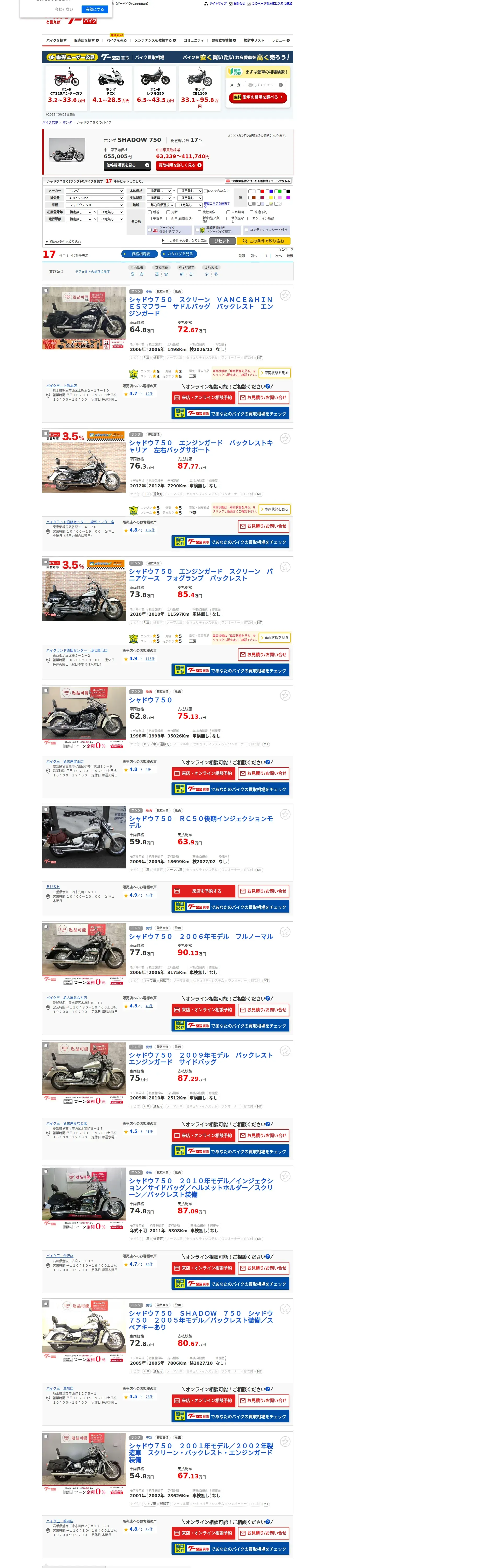Click the calendar icon to reserve a BUSH visit
Screen dimensions: 502x1568
[177, 891]
